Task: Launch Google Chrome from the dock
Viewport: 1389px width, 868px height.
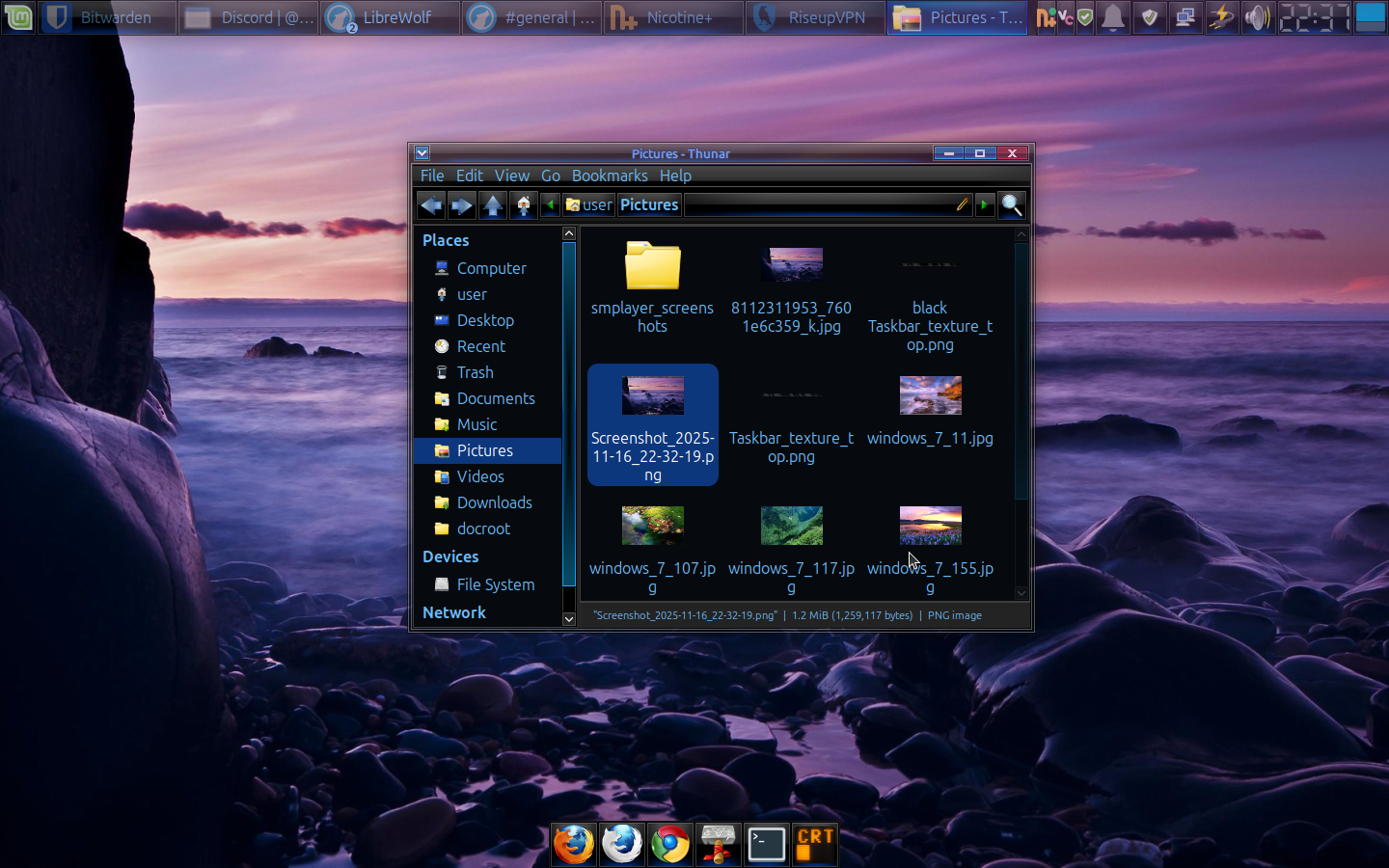Action: pos(670,844)
